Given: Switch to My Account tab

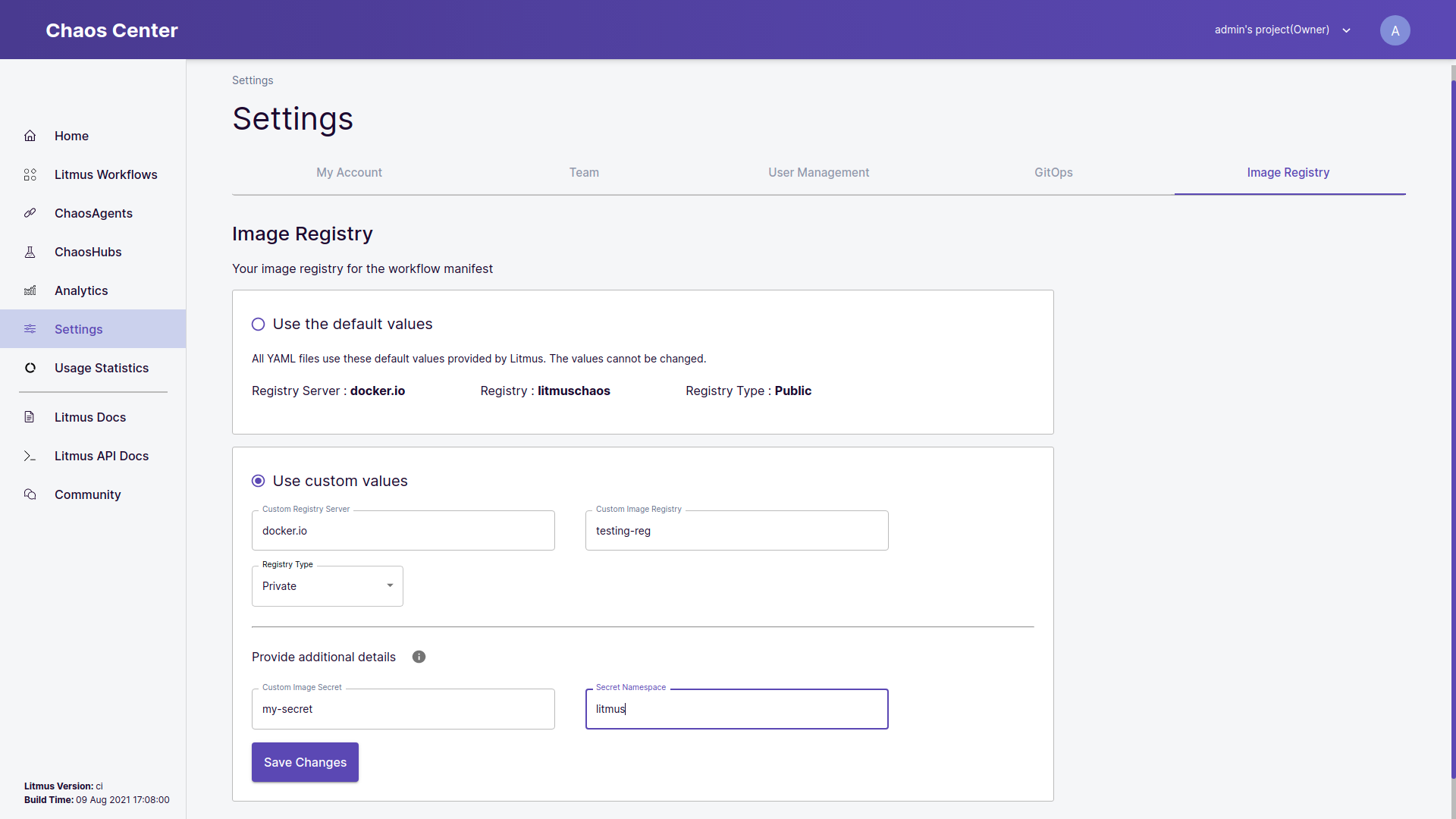Looking at the screenshot, I should pos(349,173).
